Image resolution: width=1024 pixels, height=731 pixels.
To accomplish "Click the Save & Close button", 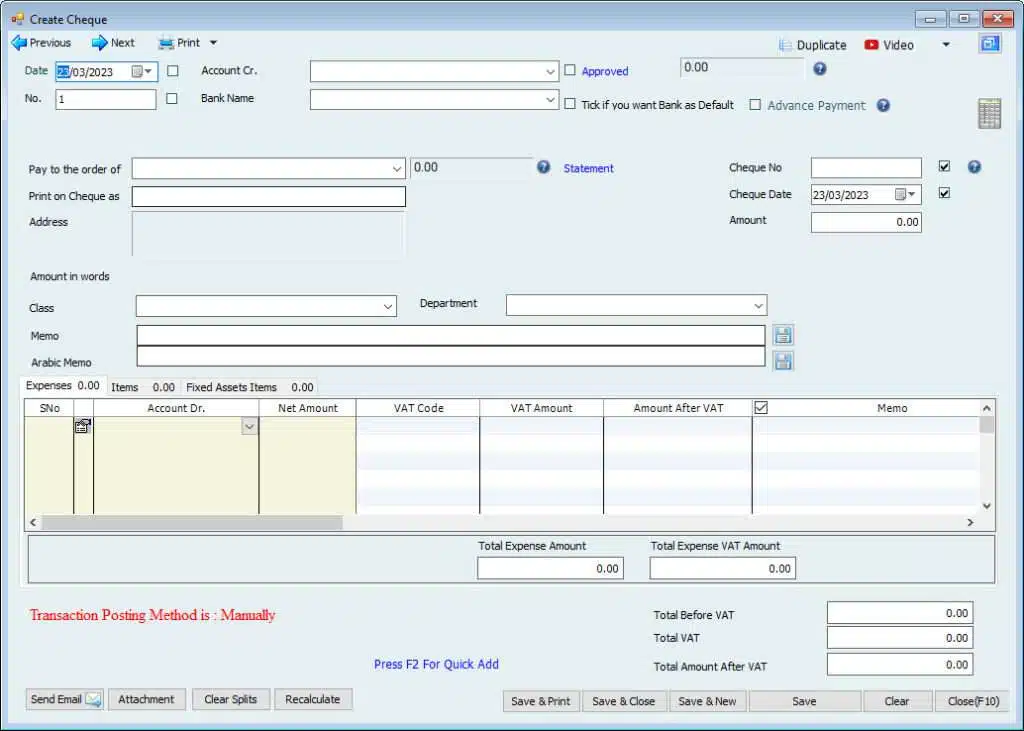I will [624, 701].
